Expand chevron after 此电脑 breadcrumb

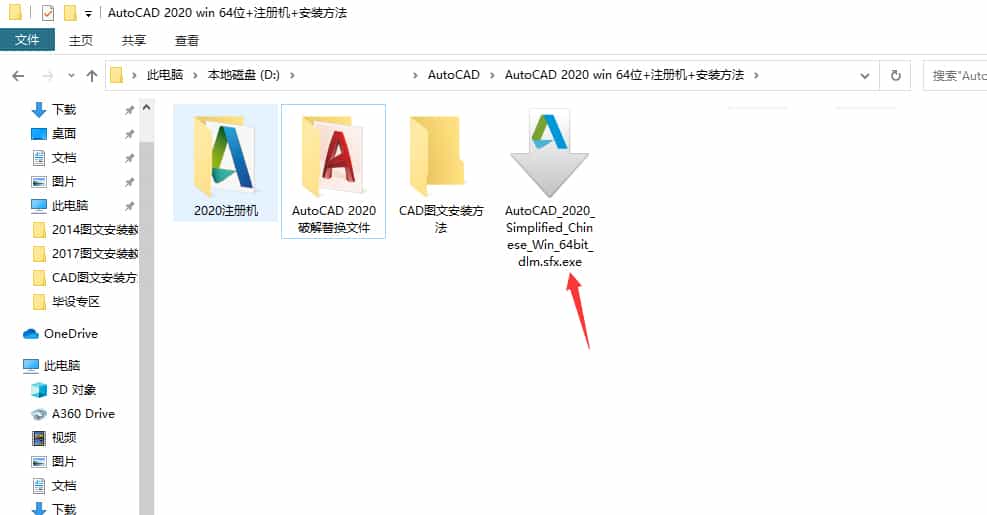[x=195, y=76]
